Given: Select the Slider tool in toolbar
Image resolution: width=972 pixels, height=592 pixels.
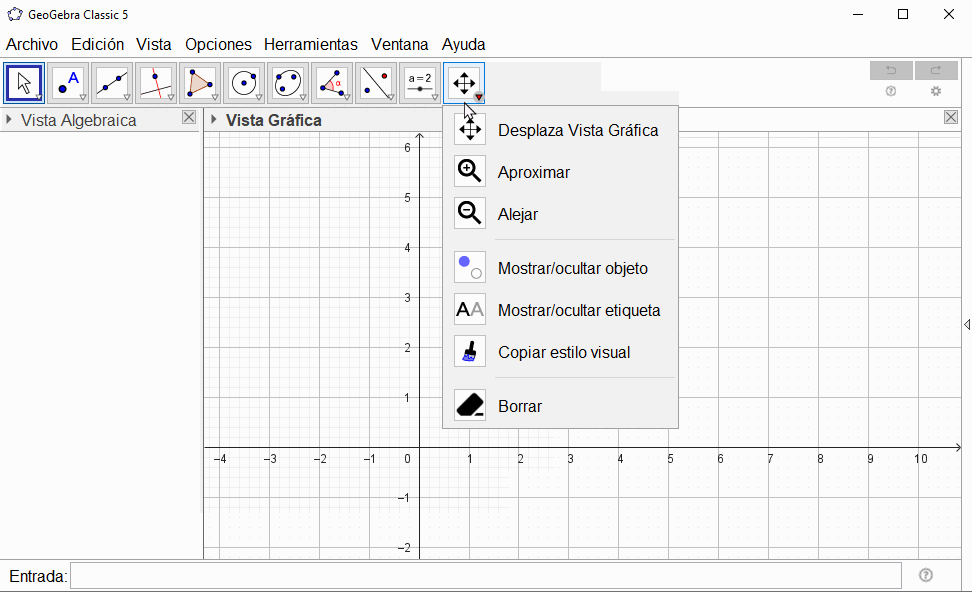Looking at the screenshot, I should coord(420,83).
